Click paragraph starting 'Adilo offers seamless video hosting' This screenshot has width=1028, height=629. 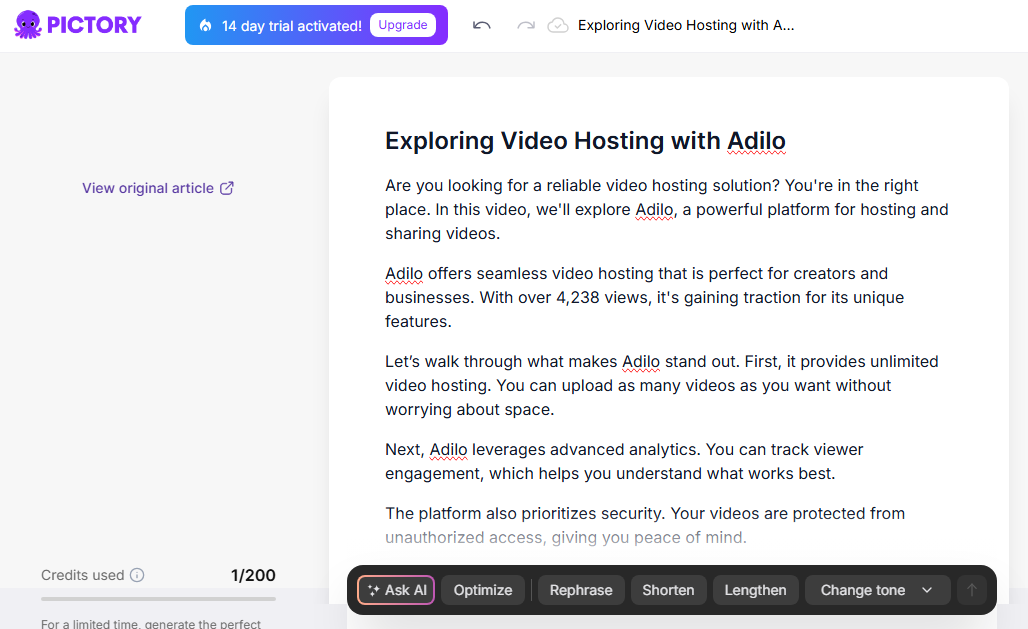click(644, 297)
